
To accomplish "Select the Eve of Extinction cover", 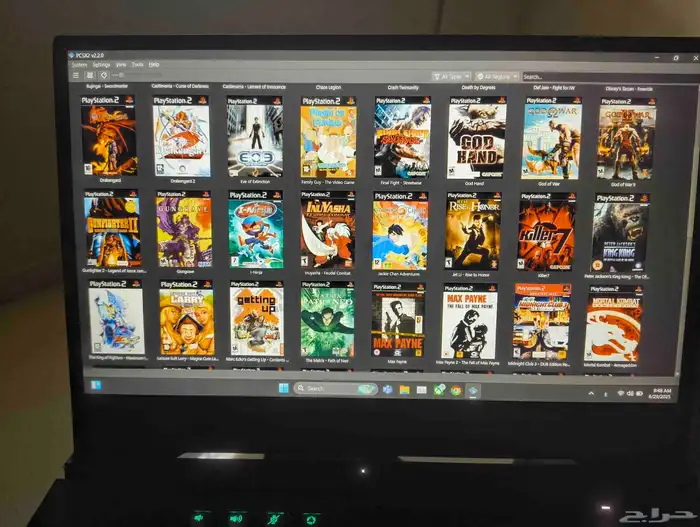I will (x=255, y=137).
